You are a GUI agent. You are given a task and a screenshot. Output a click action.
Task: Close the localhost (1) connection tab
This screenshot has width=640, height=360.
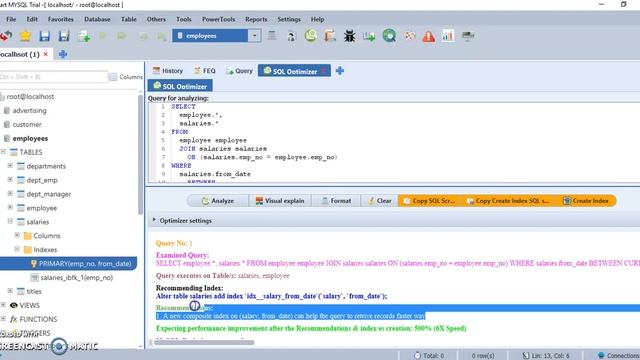click(46, 54)
